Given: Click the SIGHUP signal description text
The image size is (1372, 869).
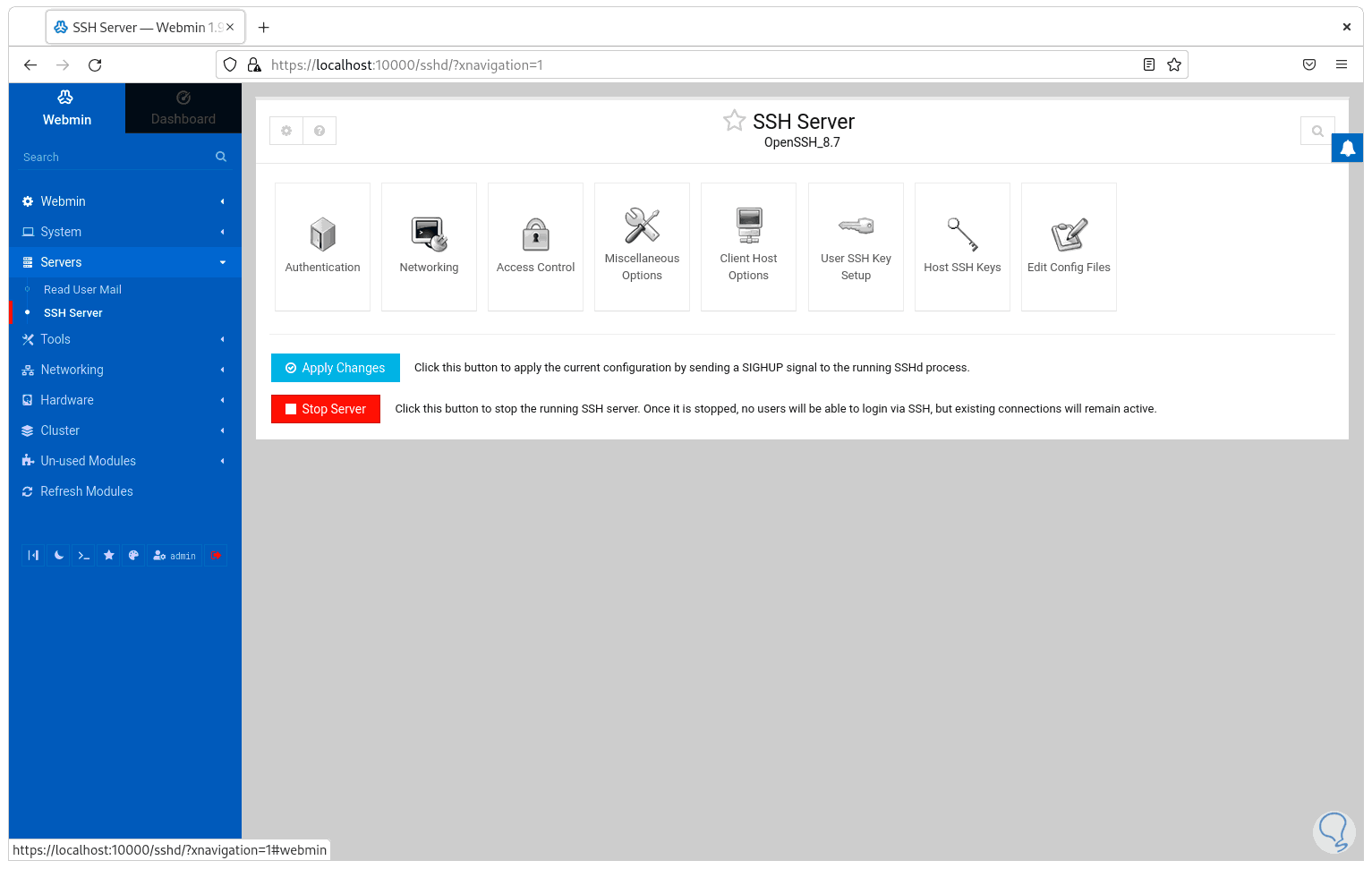Looking at the screenshot, I should (x=692, y=368).
